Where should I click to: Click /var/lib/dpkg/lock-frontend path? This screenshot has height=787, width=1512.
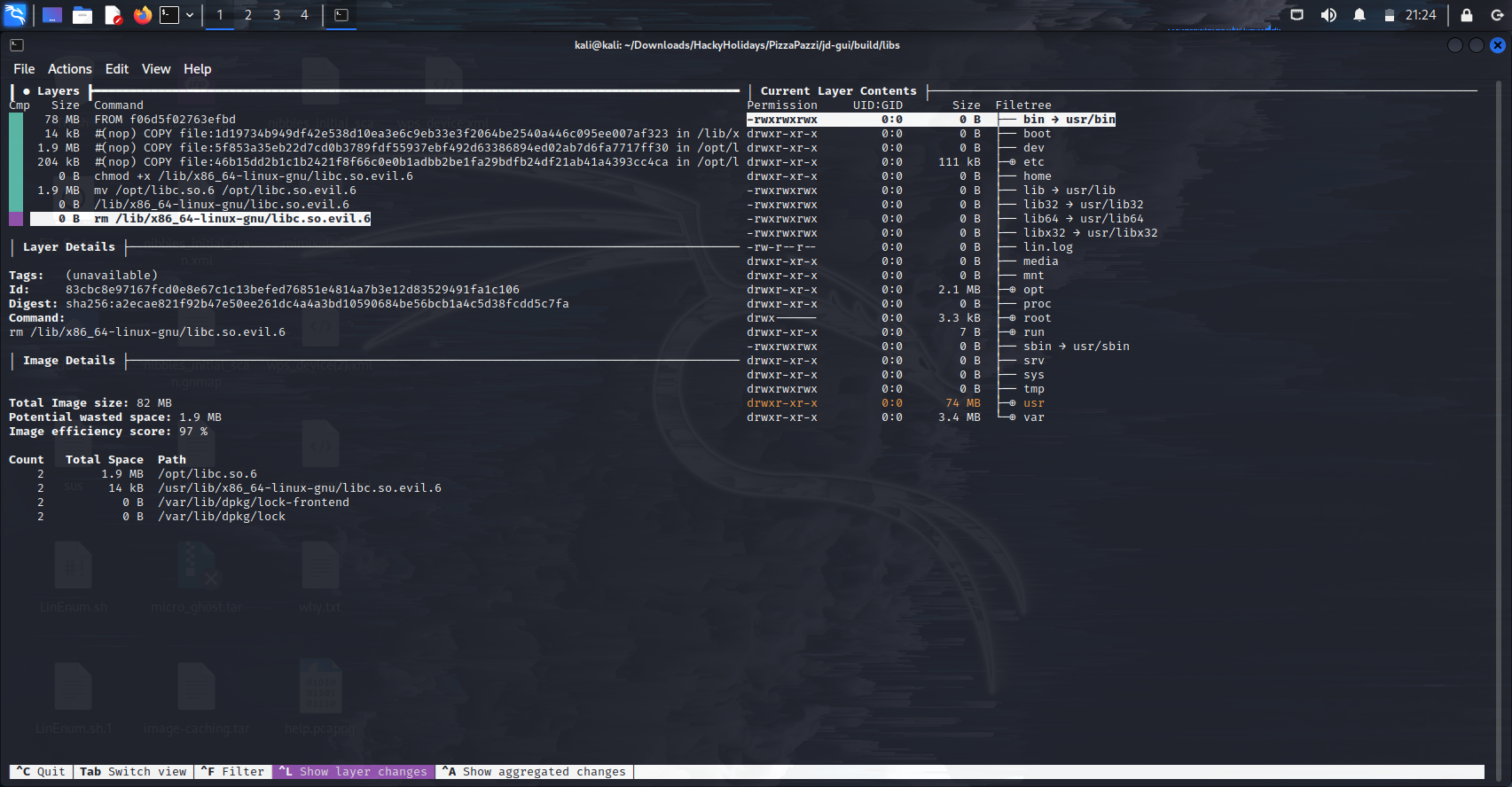[253, 503]
